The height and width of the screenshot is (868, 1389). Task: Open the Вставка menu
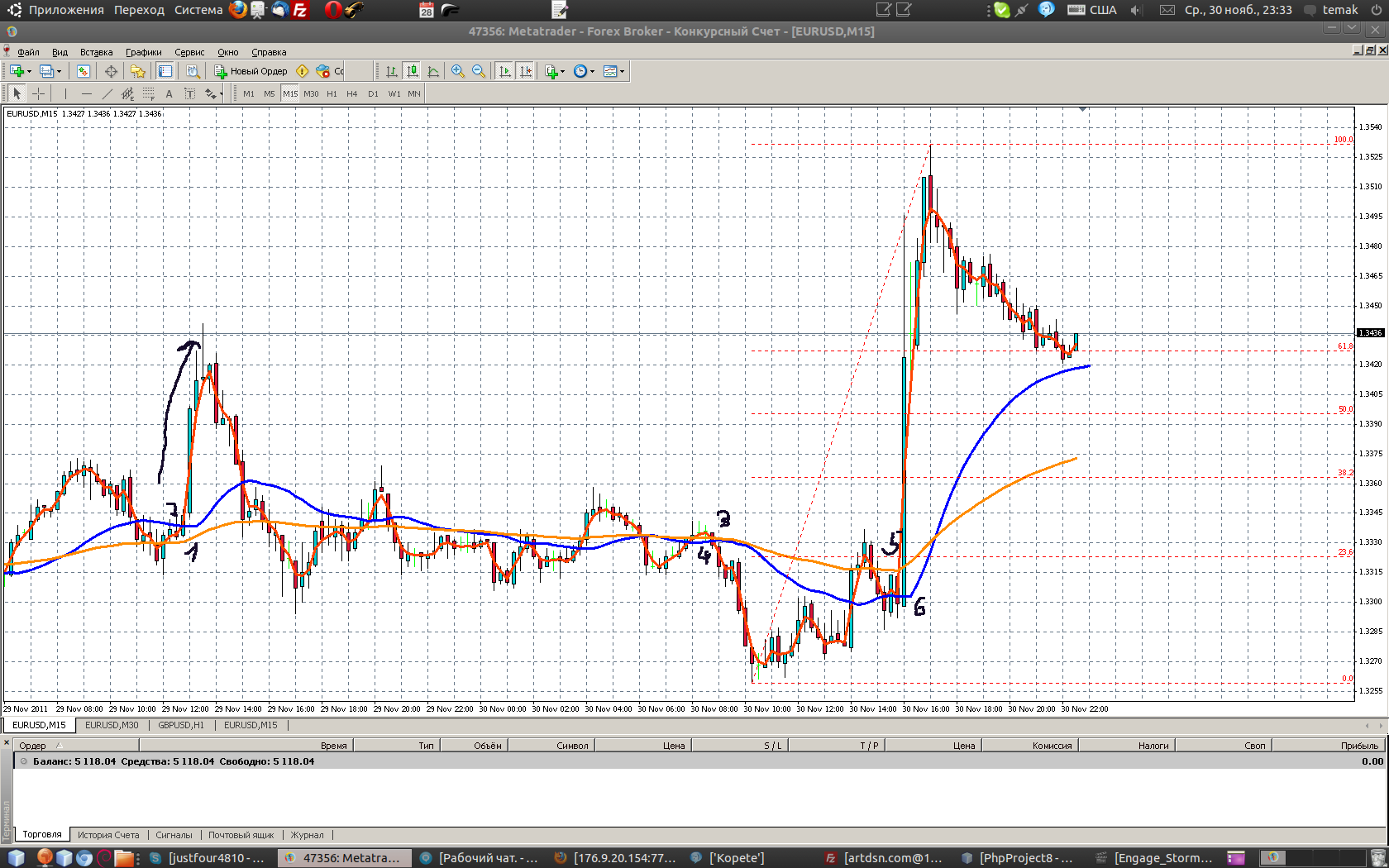(96, 52)
